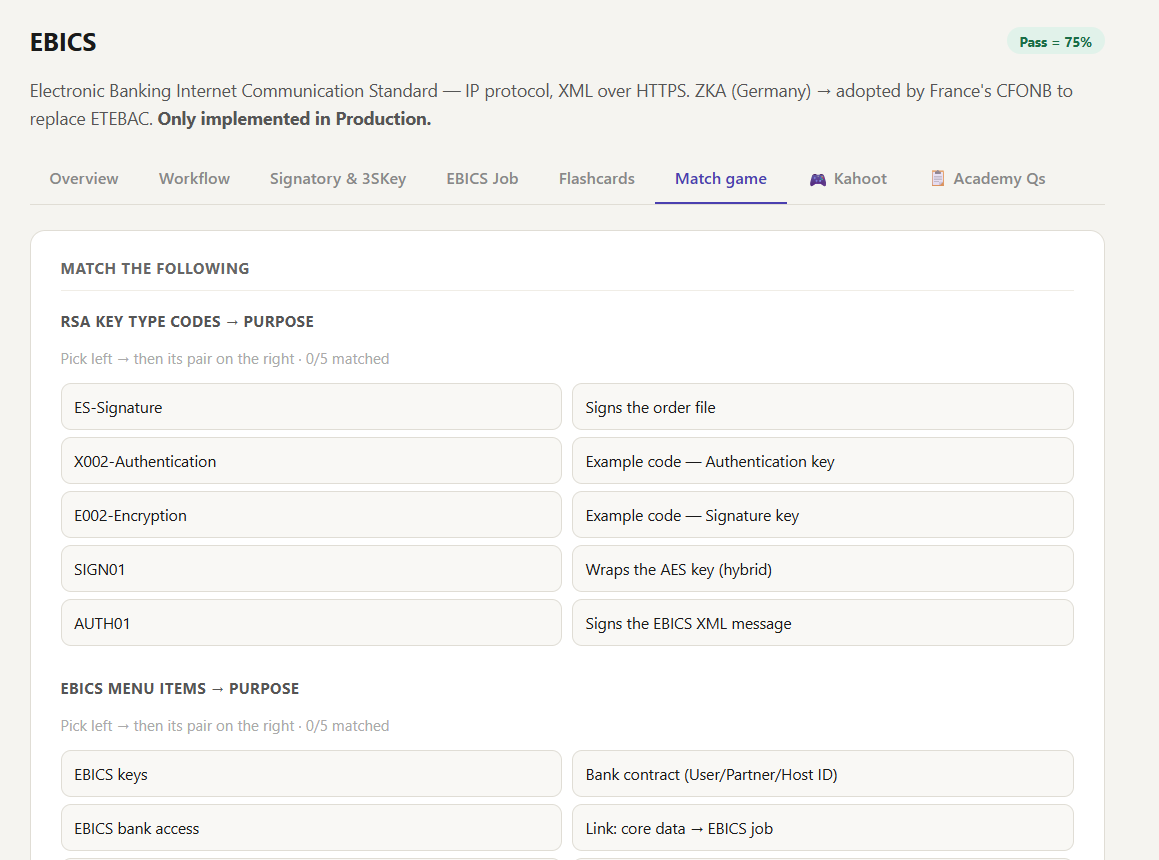Pick the E002-Encryption card
The width and height of the screenshot is (1159, 860).
pos(311,515)
